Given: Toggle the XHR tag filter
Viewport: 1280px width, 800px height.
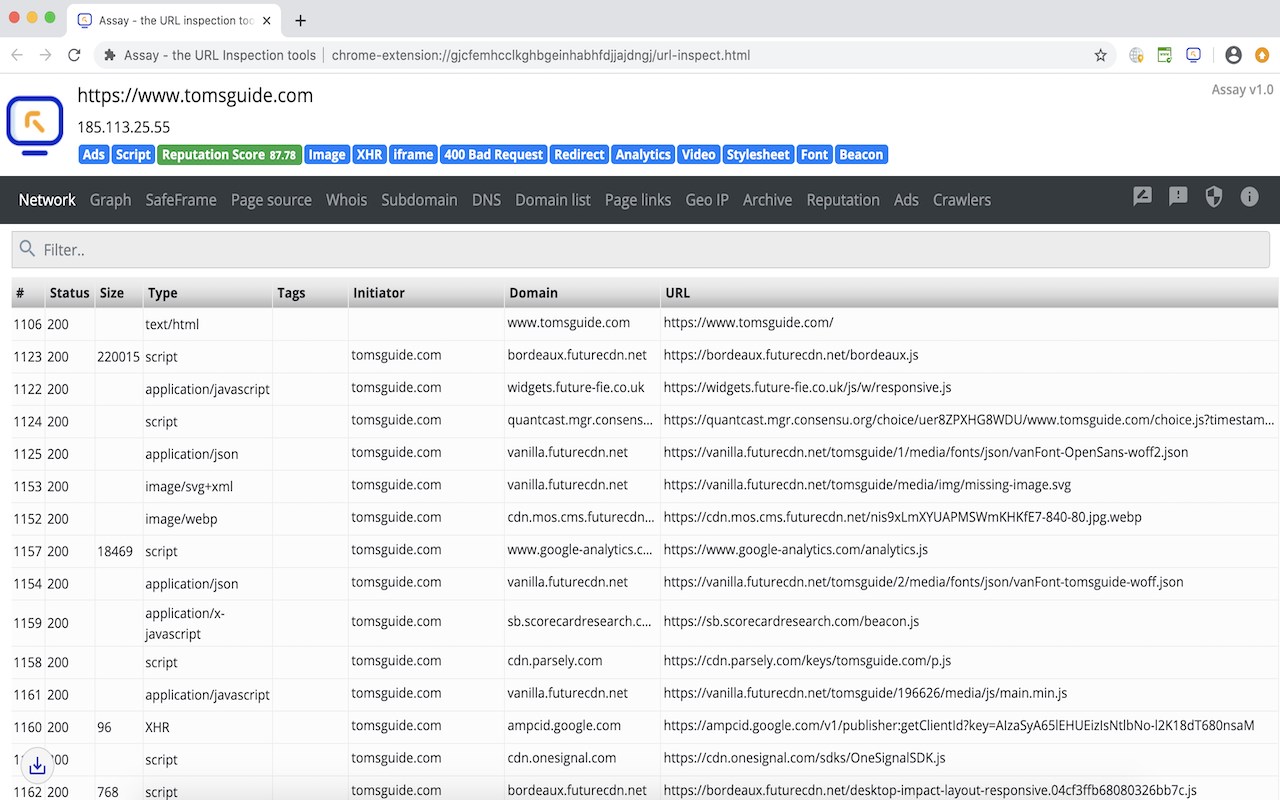Looking at the screenshot, I should [369, 155].
